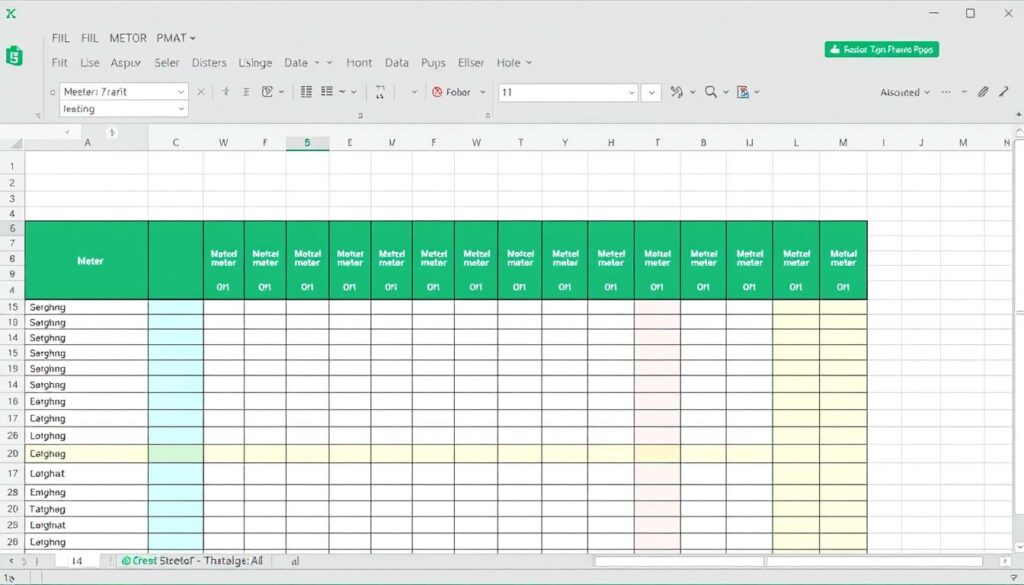Click the cancel X icon beside Meeter box
Viewport: 1024px width, 585px height.
pyautogui.click(x=201, y=92)
